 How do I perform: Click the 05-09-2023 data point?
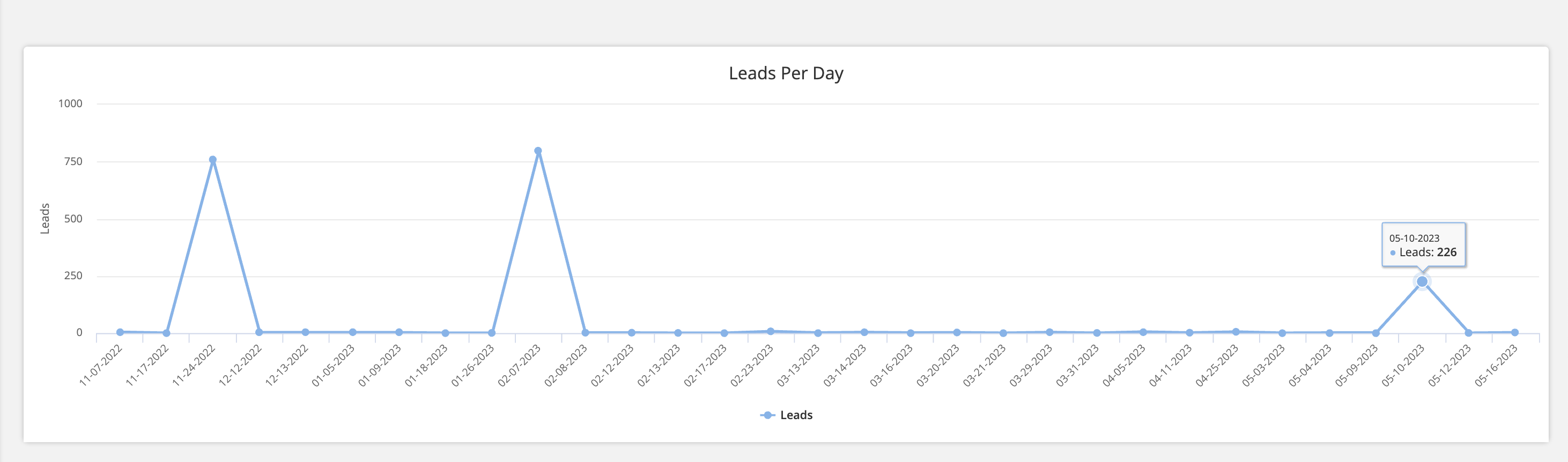pos(1375,333)
